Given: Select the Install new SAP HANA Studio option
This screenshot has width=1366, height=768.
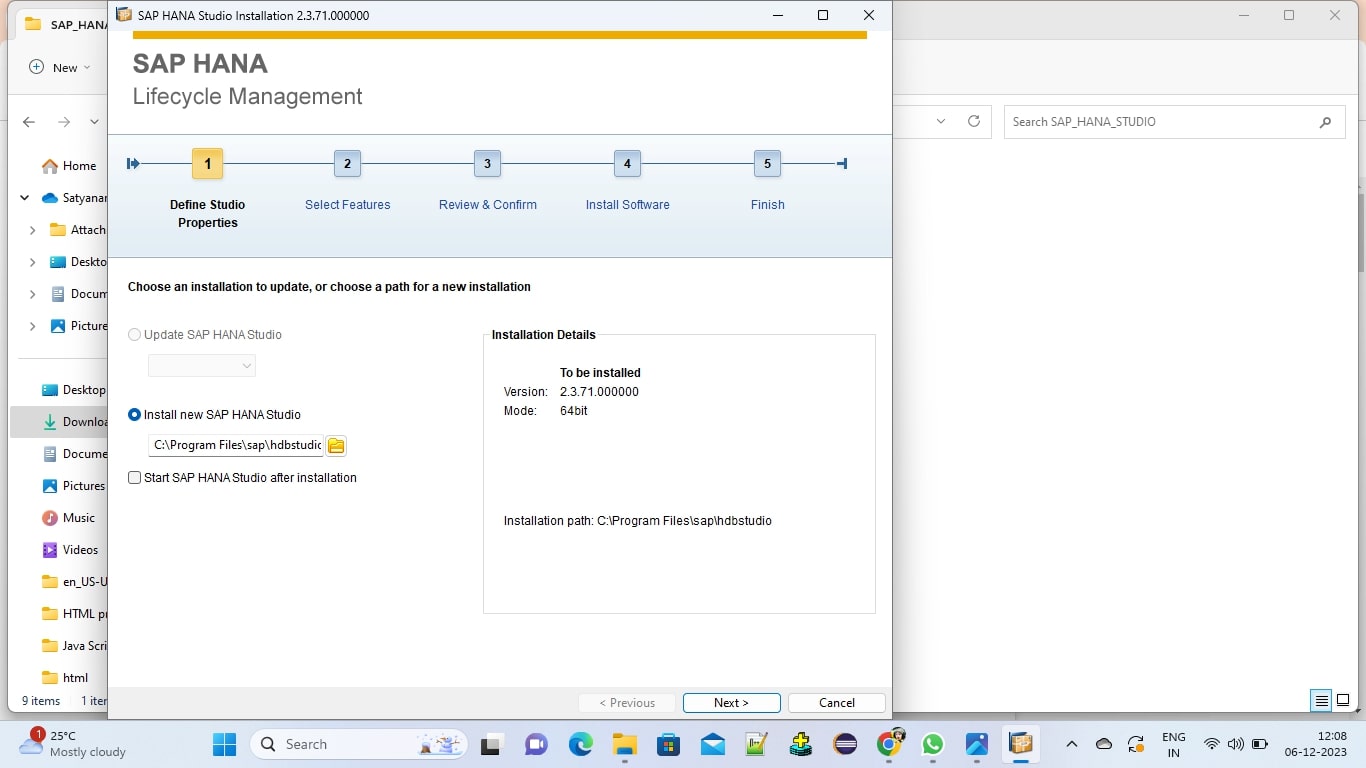Looking at the screenshot, I should pos(134,414).
